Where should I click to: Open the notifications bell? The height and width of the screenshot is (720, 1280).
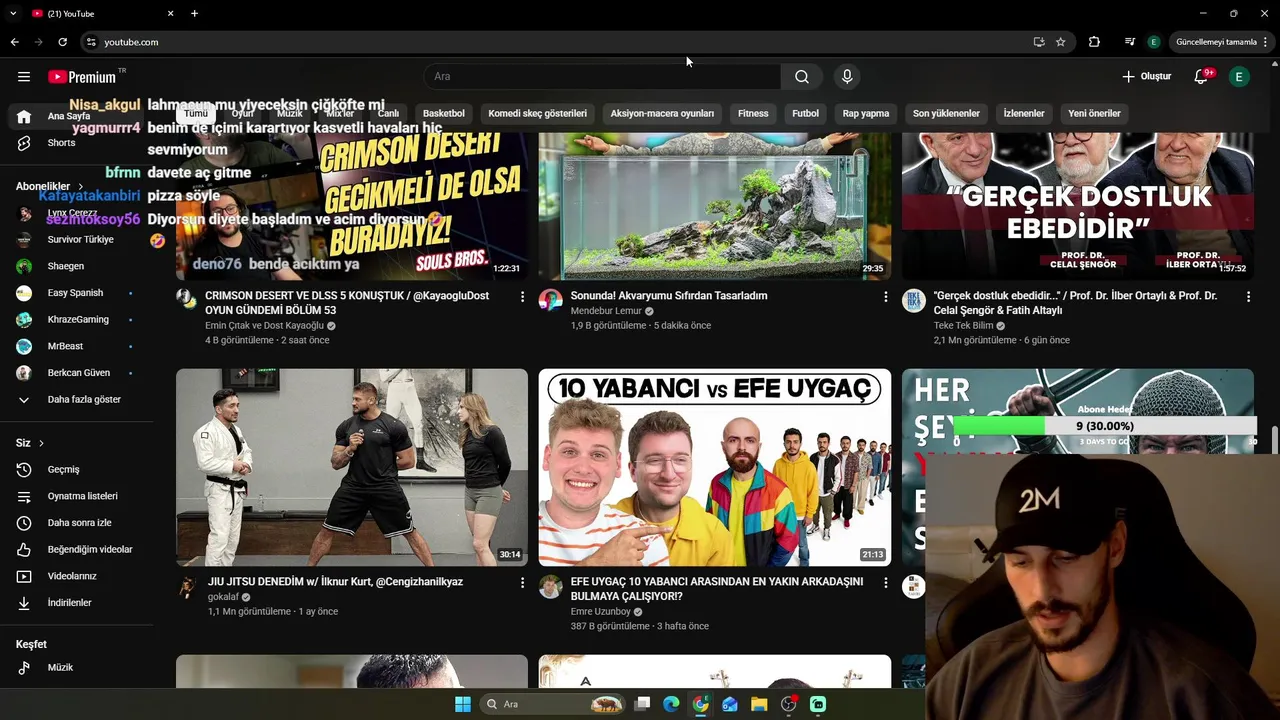pyautogui.click(x=1202, y=77)
